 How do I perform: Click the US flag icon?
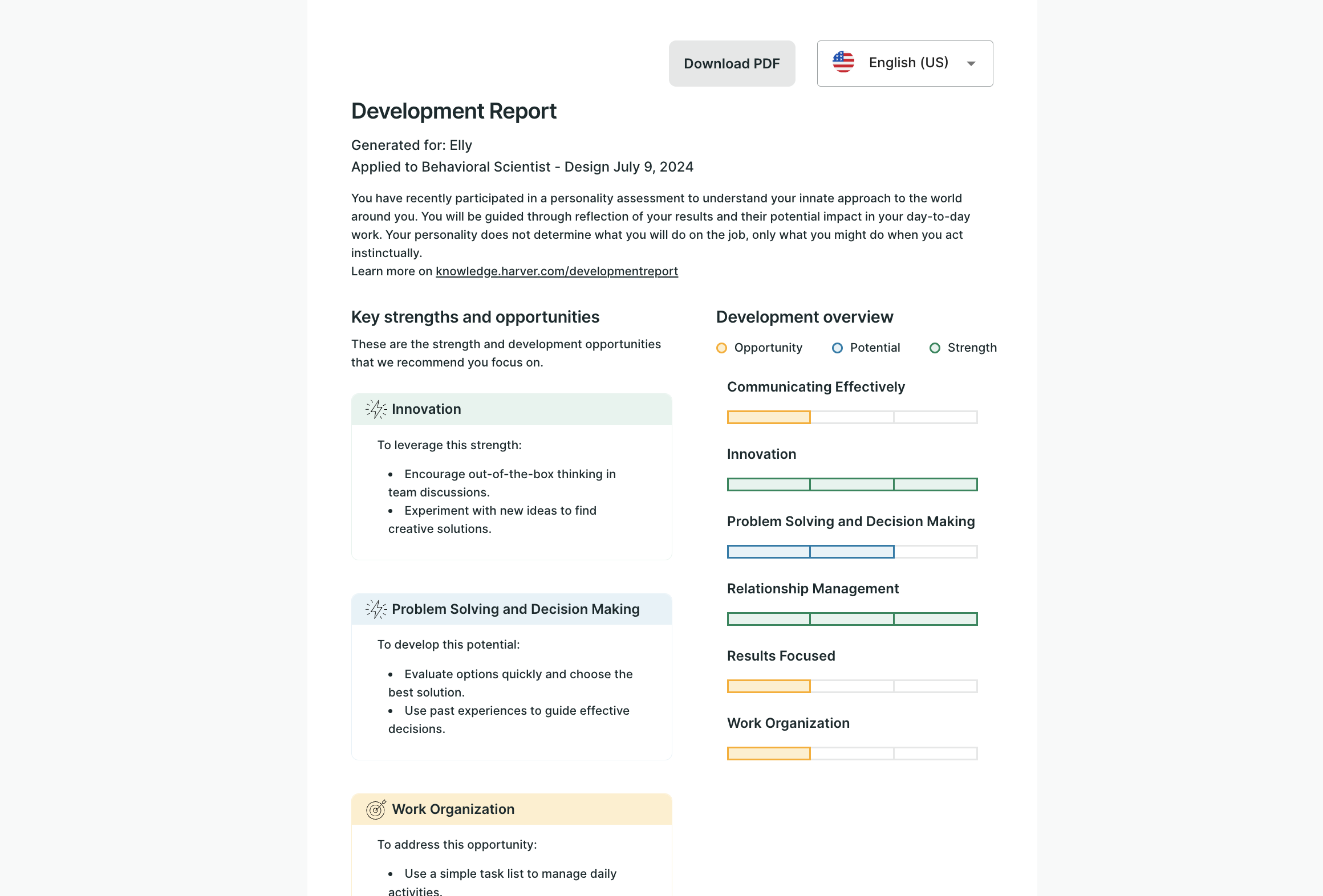[x=843, y=62]
